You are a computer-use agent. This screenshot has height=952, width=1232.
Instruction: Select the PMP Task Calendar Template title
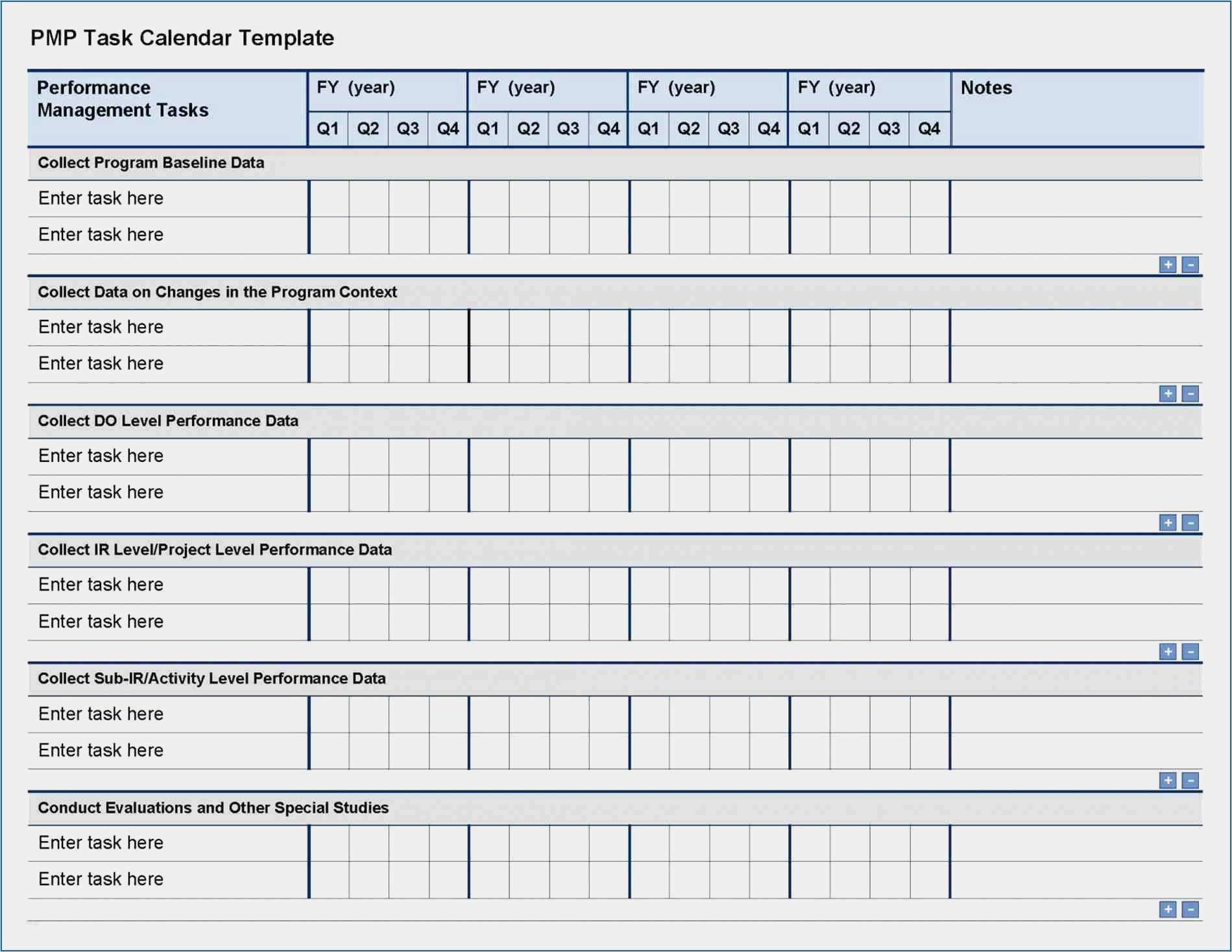tap(182, 38)
